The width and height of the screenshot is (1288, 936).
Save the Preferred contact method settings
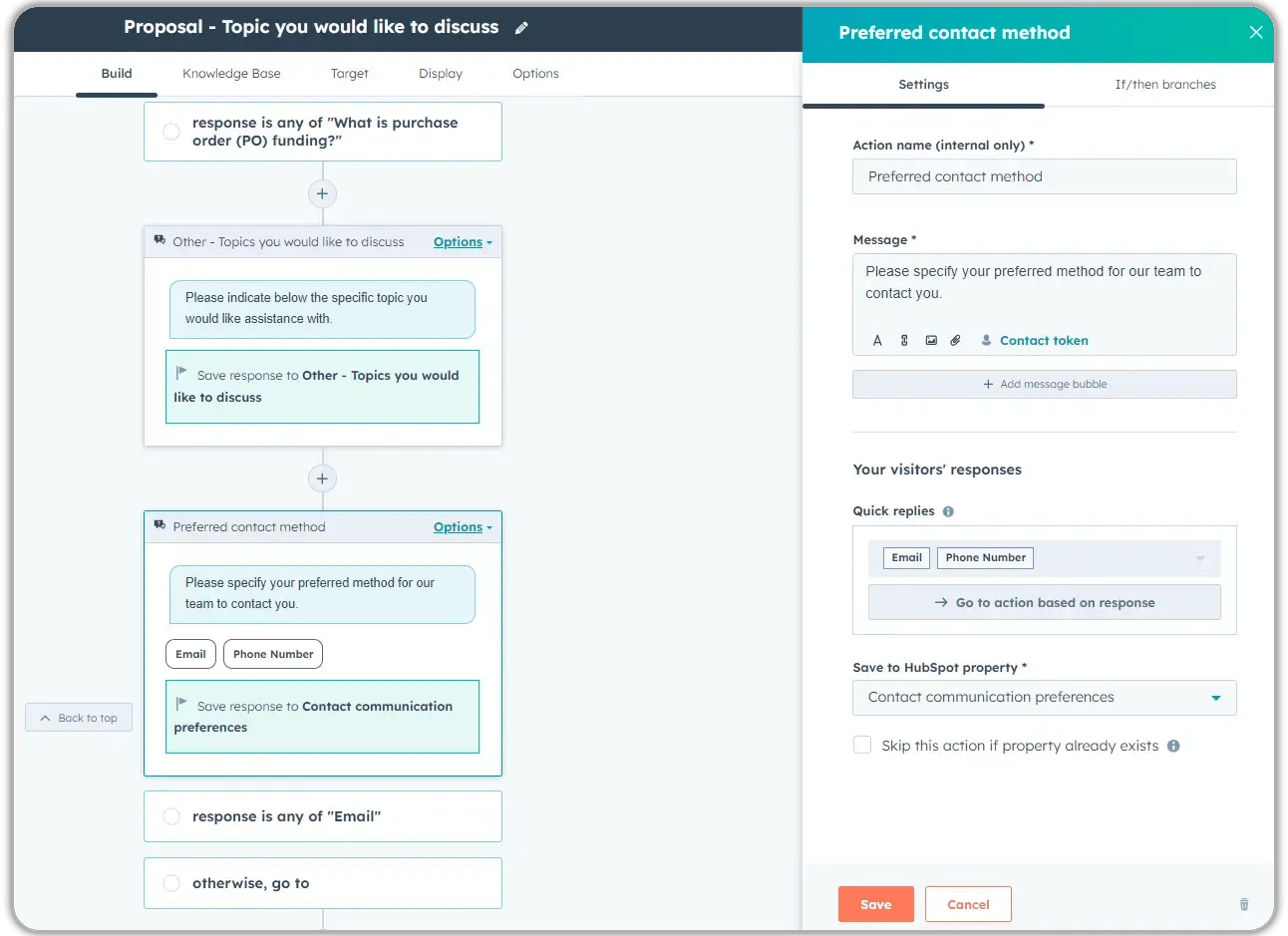click(x=875, y=903)
